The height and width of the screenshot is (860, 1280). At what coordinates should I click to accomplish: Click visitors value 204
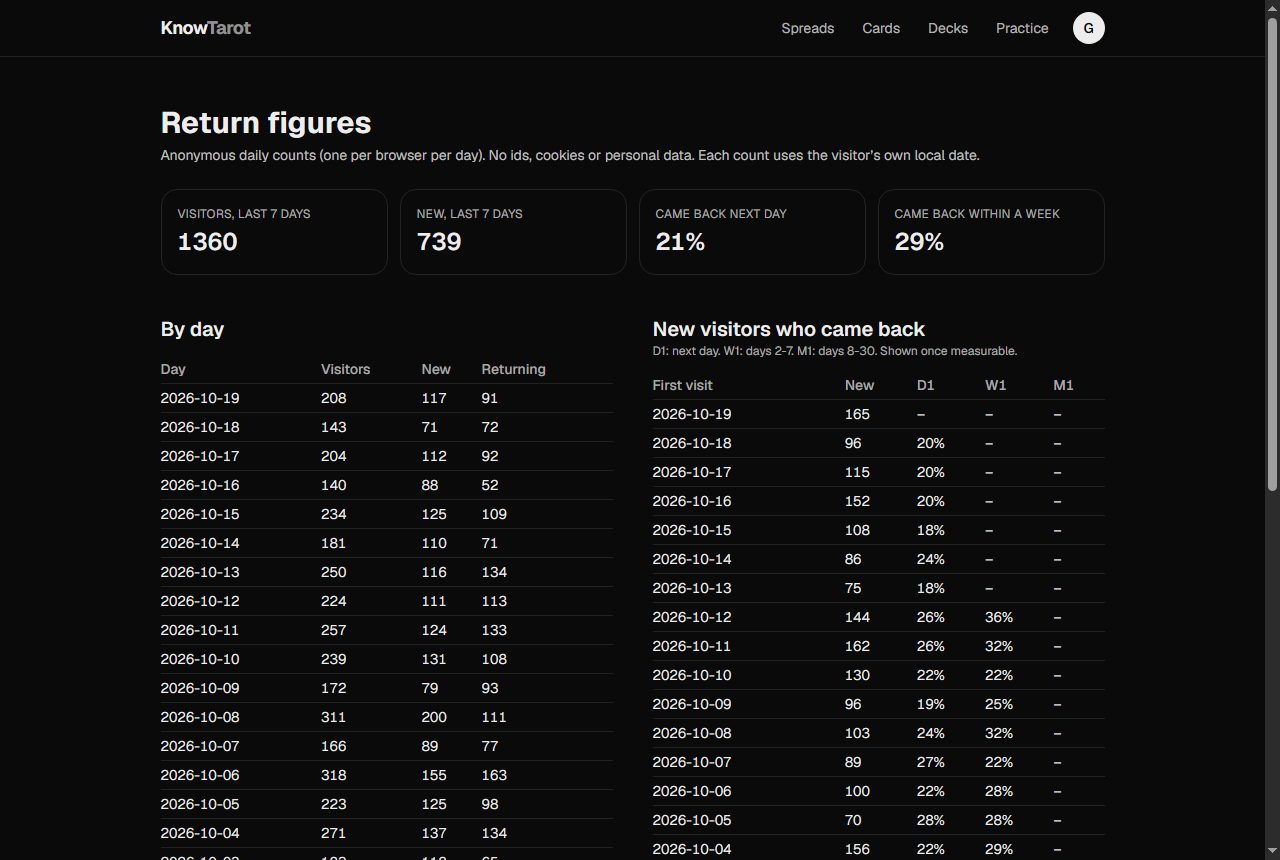334,456
